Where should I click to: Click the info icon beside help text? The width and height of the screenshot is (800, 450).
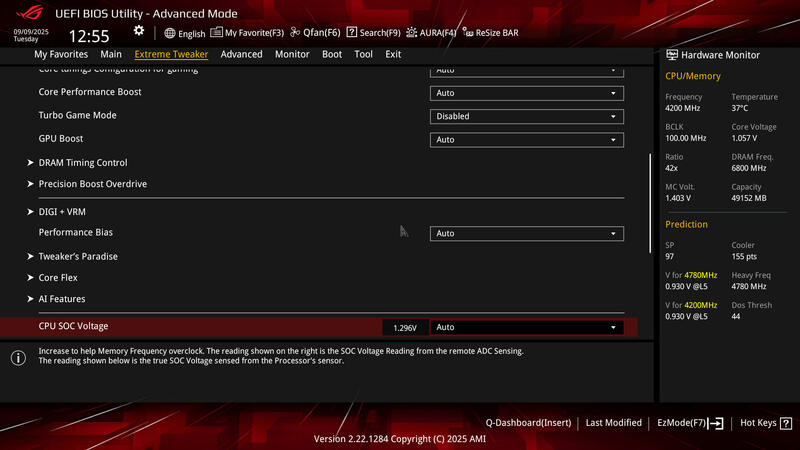coord(18,358)
